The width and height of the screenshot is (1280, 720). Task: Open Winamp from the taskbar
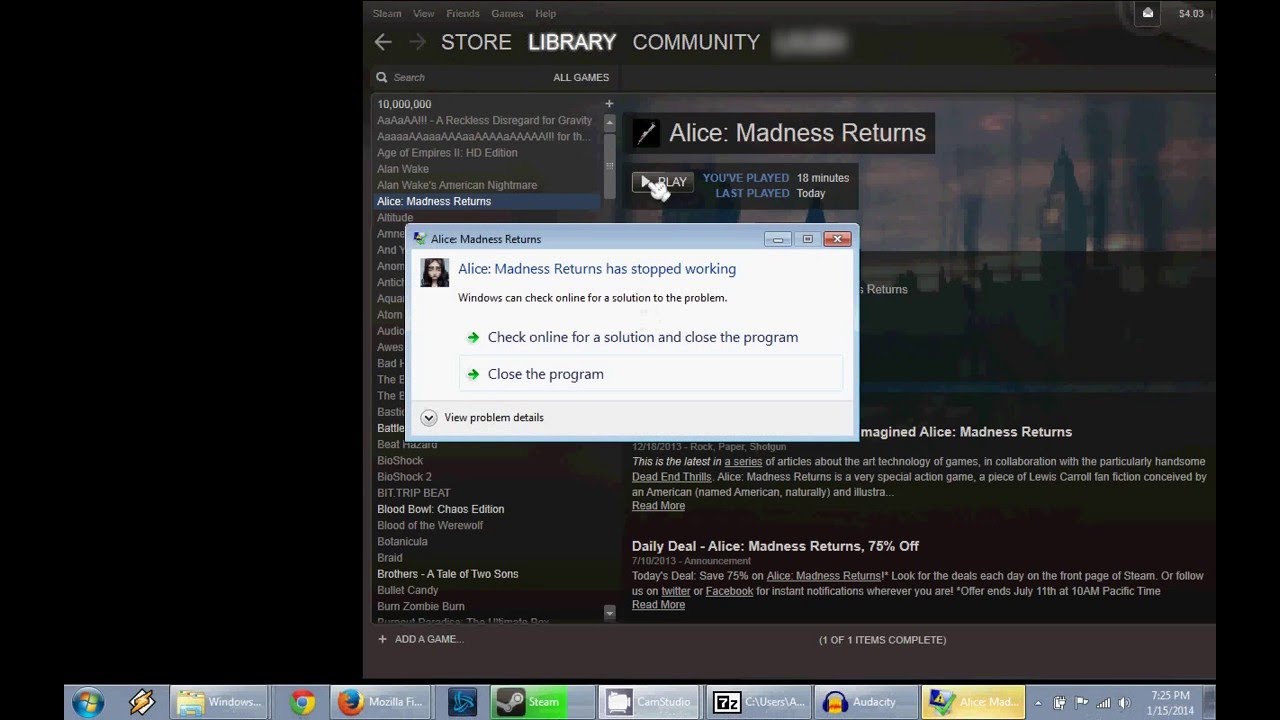[142, 702]
